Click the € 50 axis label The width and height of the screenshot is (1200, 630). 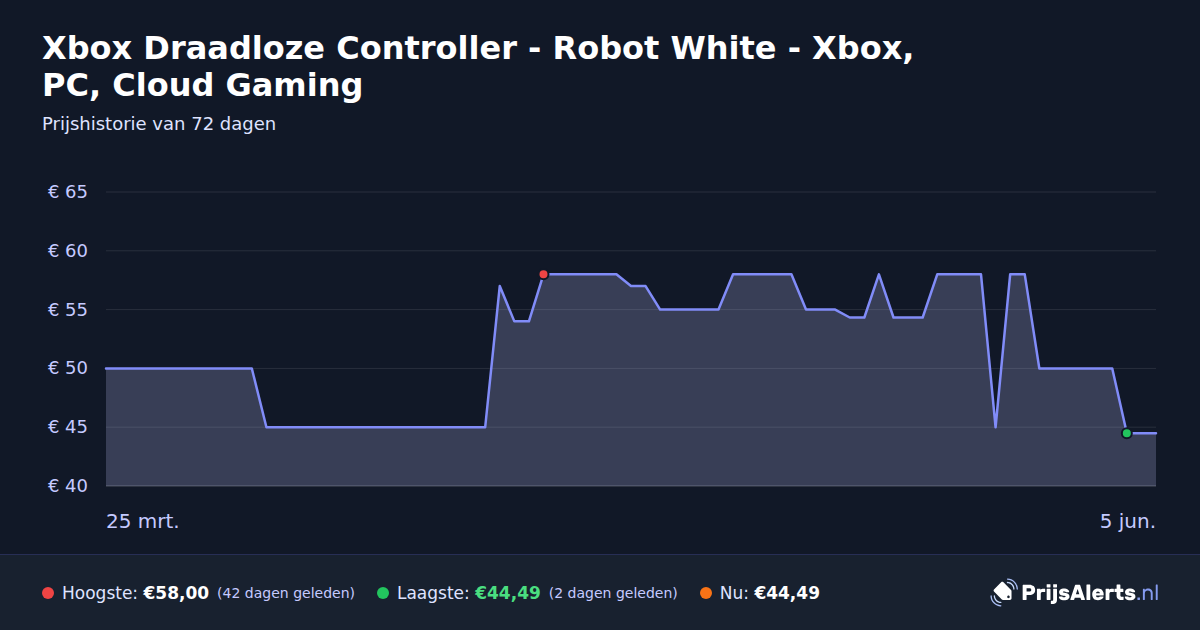(68, 368)
